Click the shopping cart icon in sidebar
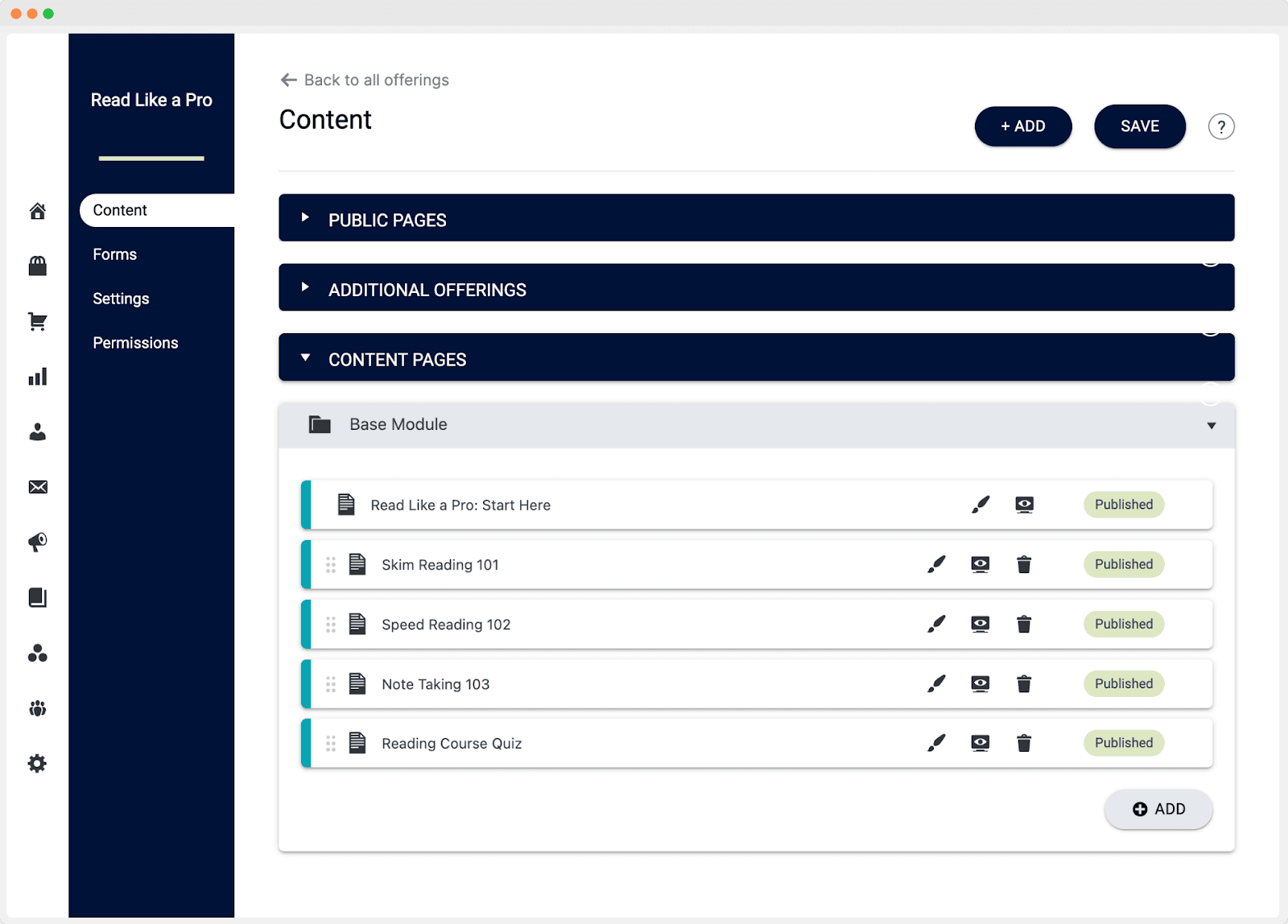Screen dimensions: 1288x924 coord(37,321)
